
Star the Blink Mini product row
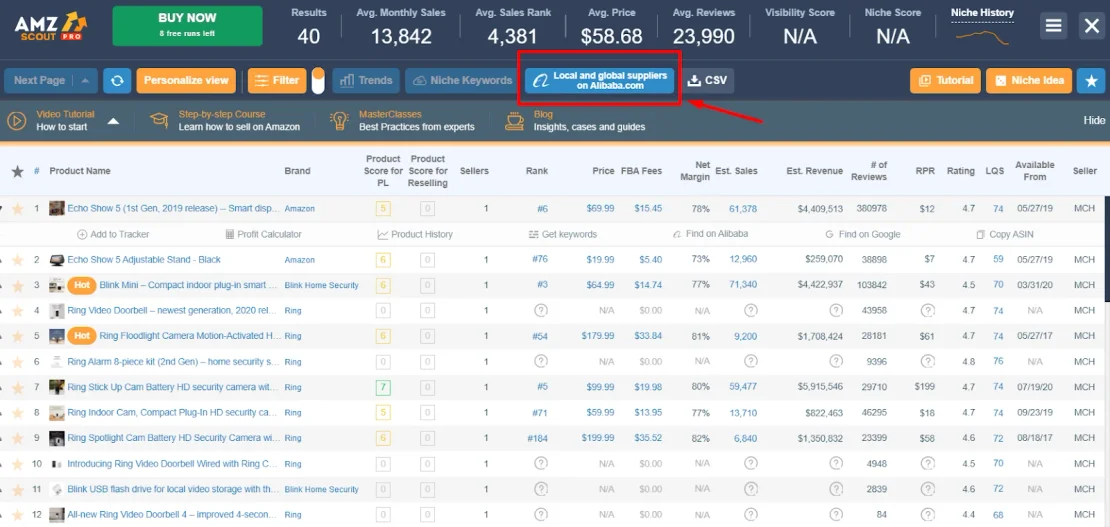pos(18,285)
